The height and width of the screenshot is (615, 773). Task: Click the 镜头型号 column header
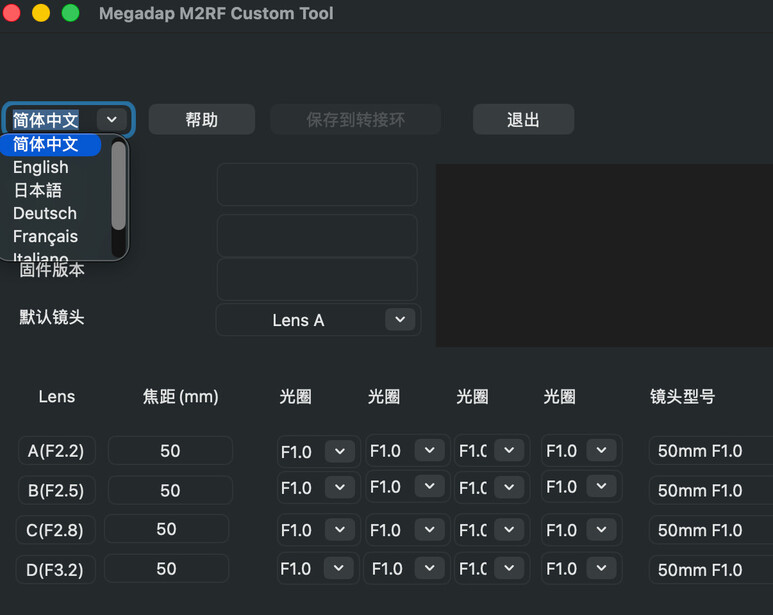point(682,396)
